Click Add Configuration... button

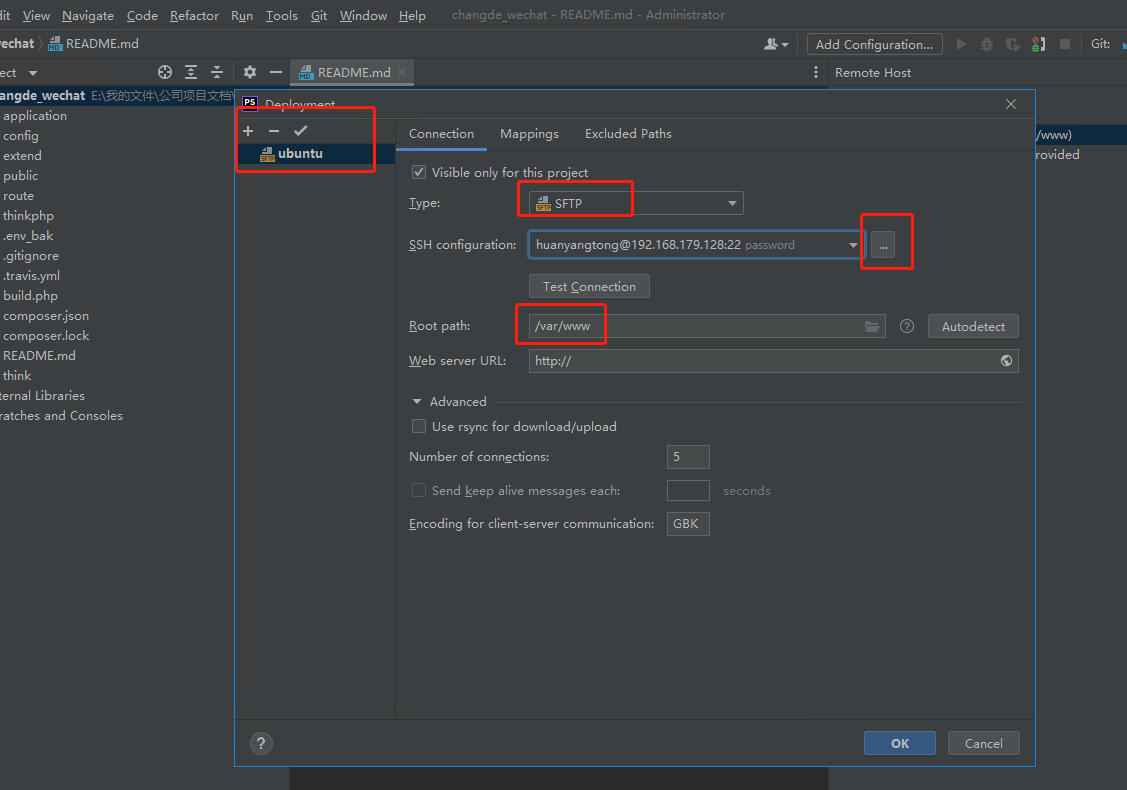tap(874, 45)
